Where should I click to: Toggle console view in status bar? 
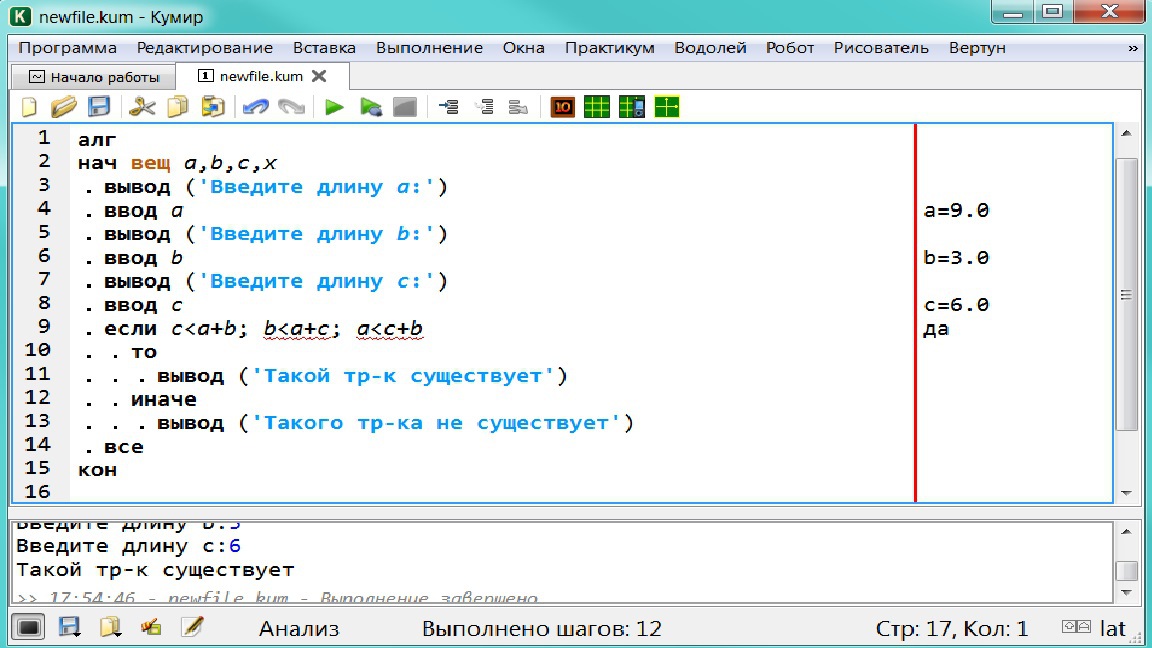29,627
